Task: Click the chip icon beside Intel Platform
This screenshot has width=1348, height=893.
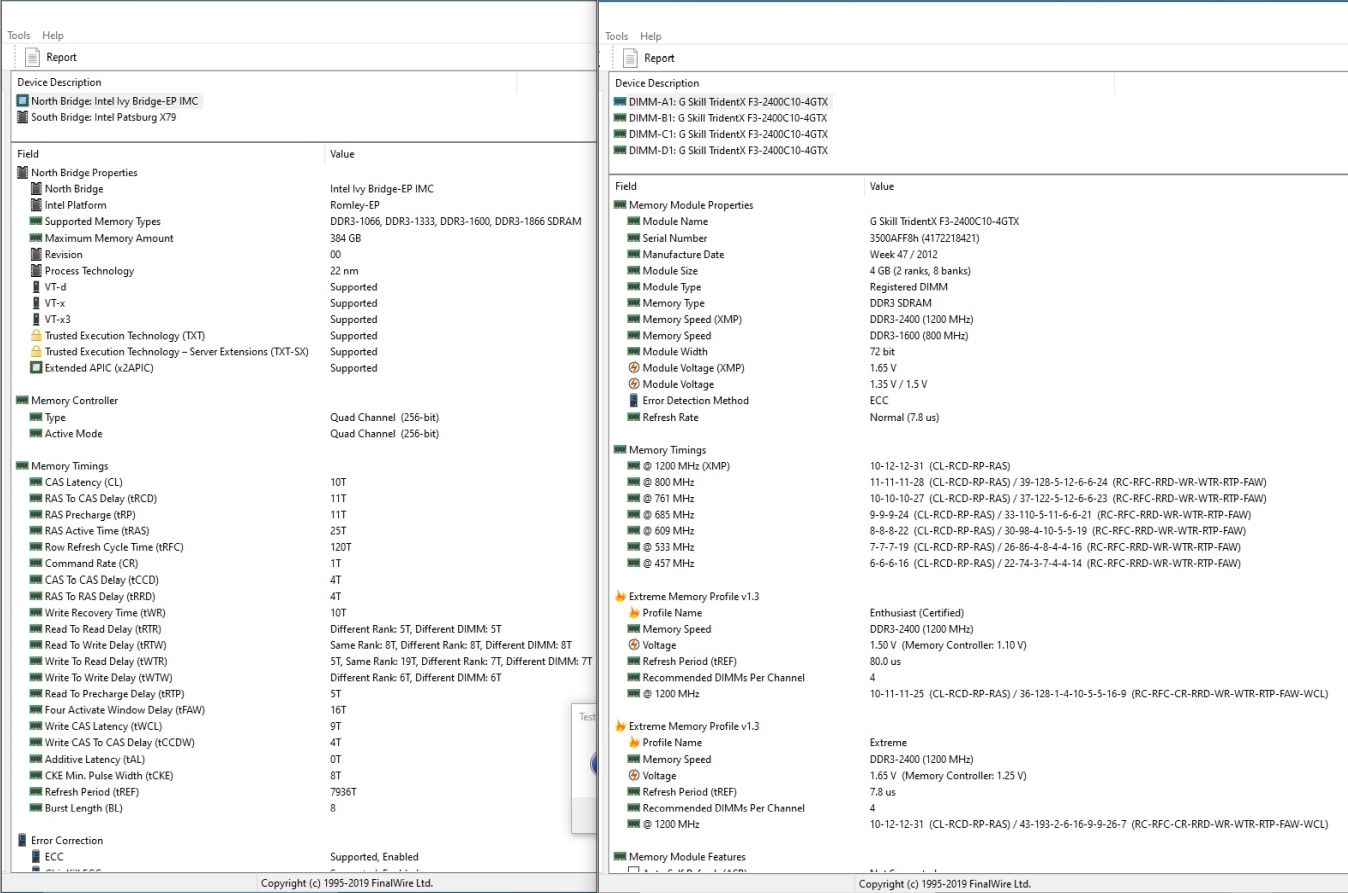Action: coord(37,205)
